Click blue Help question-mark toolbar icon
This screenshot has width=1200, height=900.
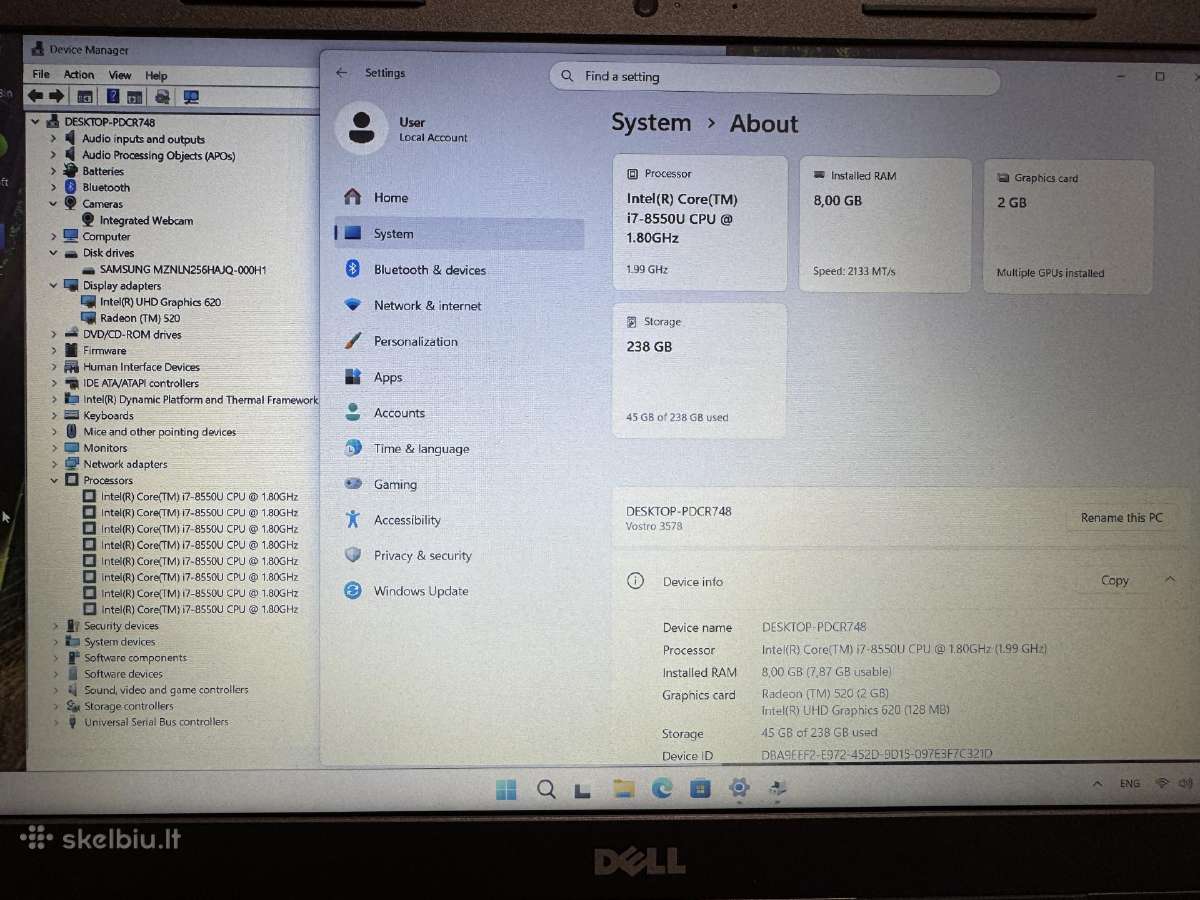coord(113,97)
